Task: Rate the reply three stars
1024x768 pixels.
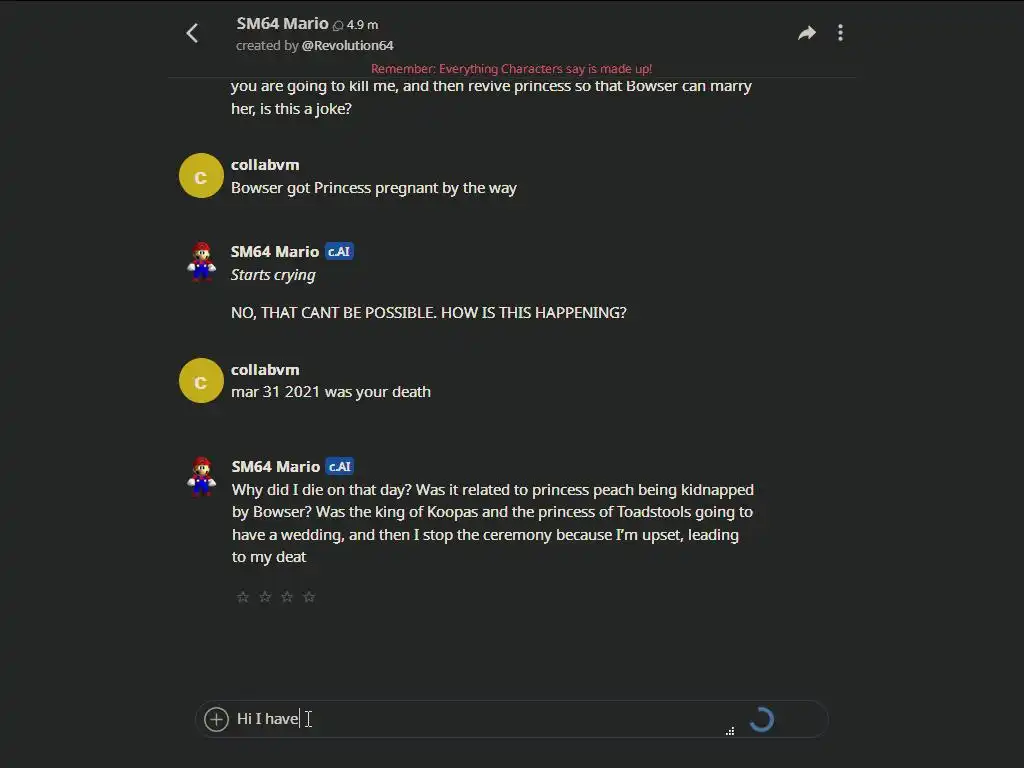Action: (x=287, y=597)
